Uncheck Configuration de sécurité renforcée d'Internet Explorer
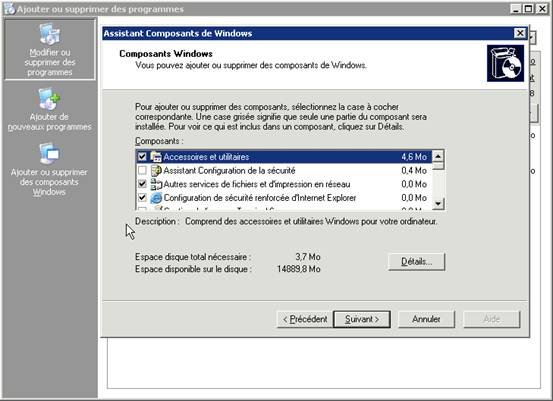 coord(142,198)
